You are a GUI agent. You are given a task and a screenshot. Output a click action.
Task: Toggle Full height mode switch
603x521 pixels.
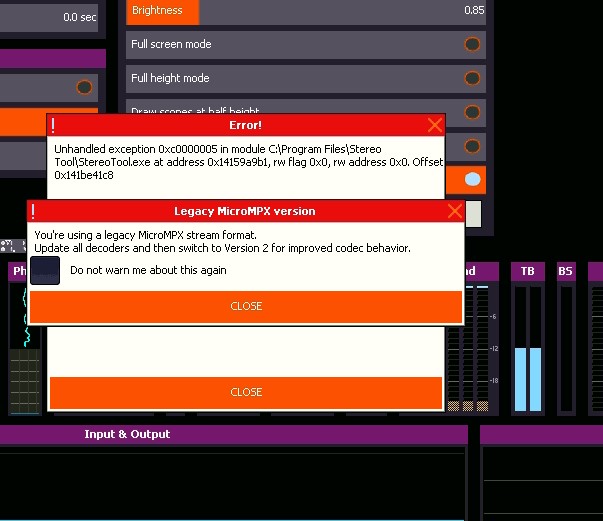point(472,78)
